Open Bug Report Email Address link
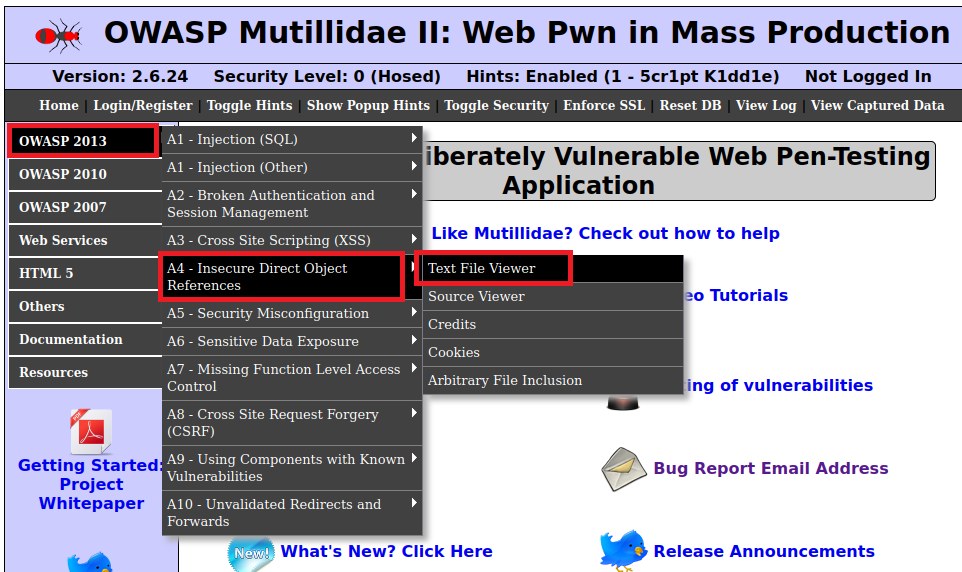This screenshot has width=962, height=572. [x=771, y=468]
